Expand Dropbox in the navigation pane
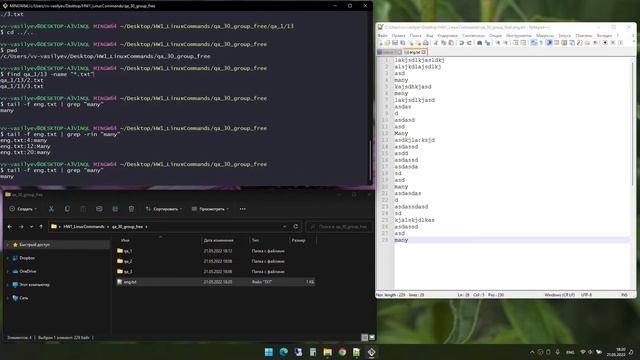Image resolution: width=640 pixels, height=360 pixels. (x=8, y=258)
